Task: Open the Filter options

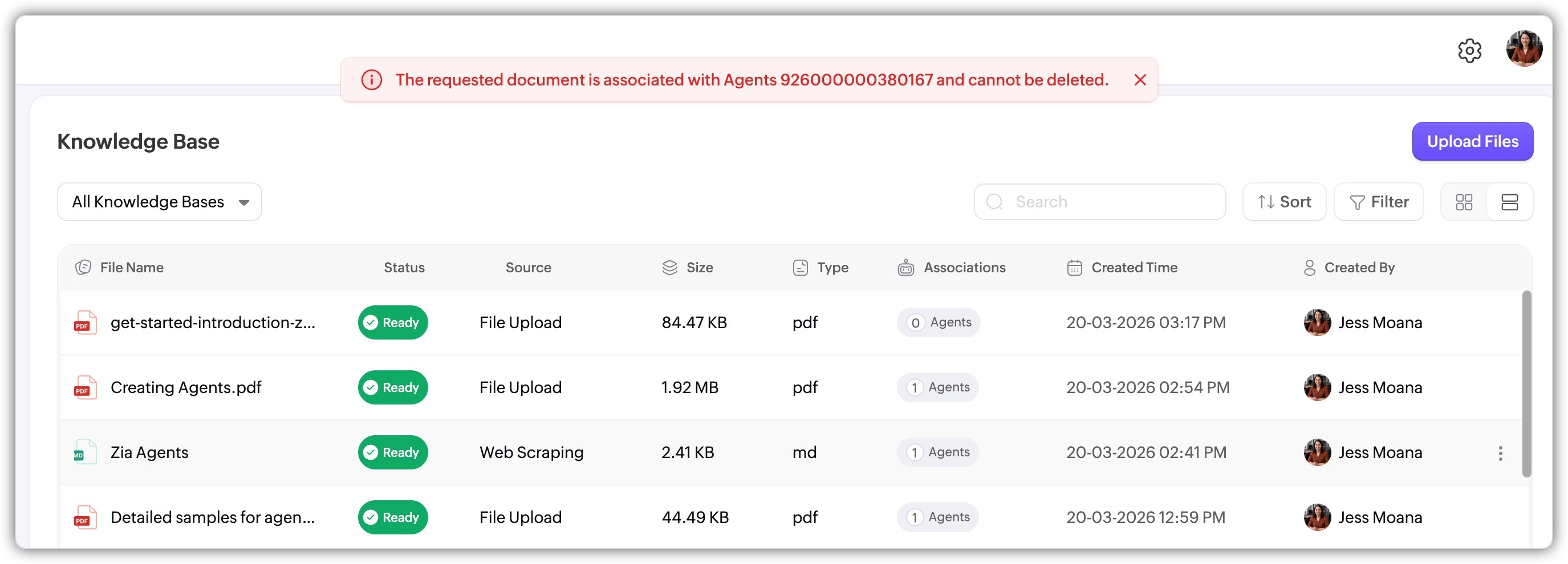Action: tap(1378, 202)
